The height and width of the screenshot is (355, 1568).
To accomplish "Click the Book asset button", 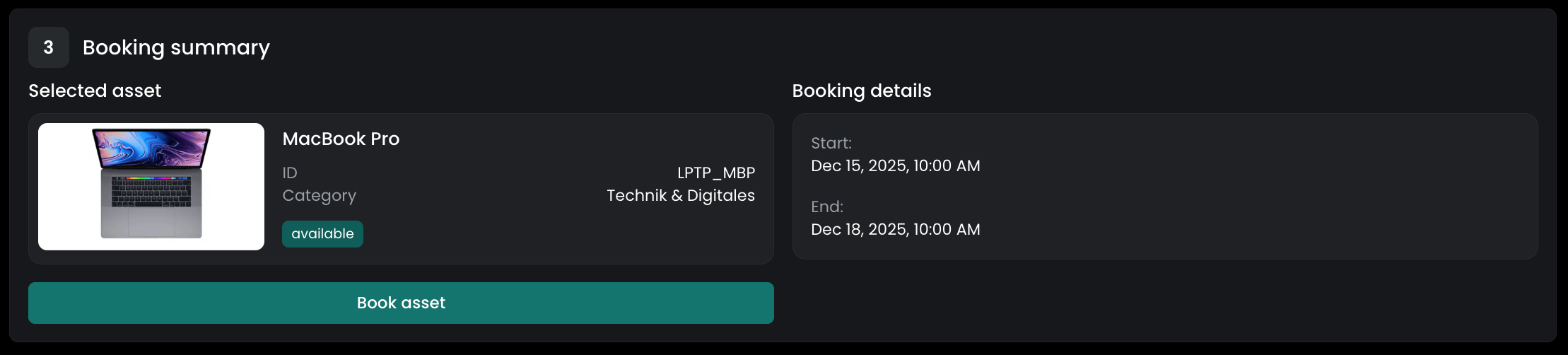I will [401, 303].
